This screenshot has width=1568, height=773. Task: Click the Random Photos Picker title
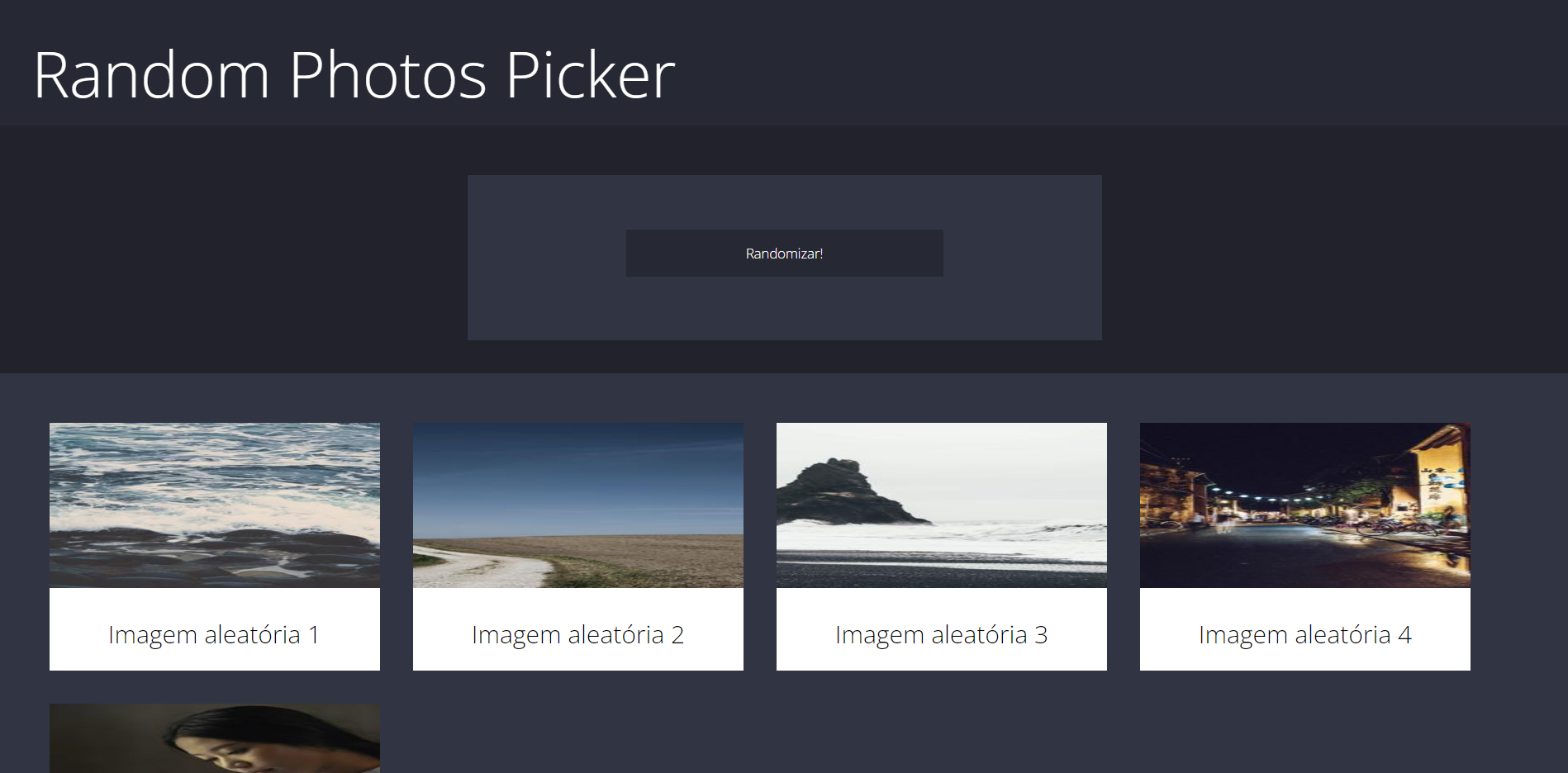354,75
